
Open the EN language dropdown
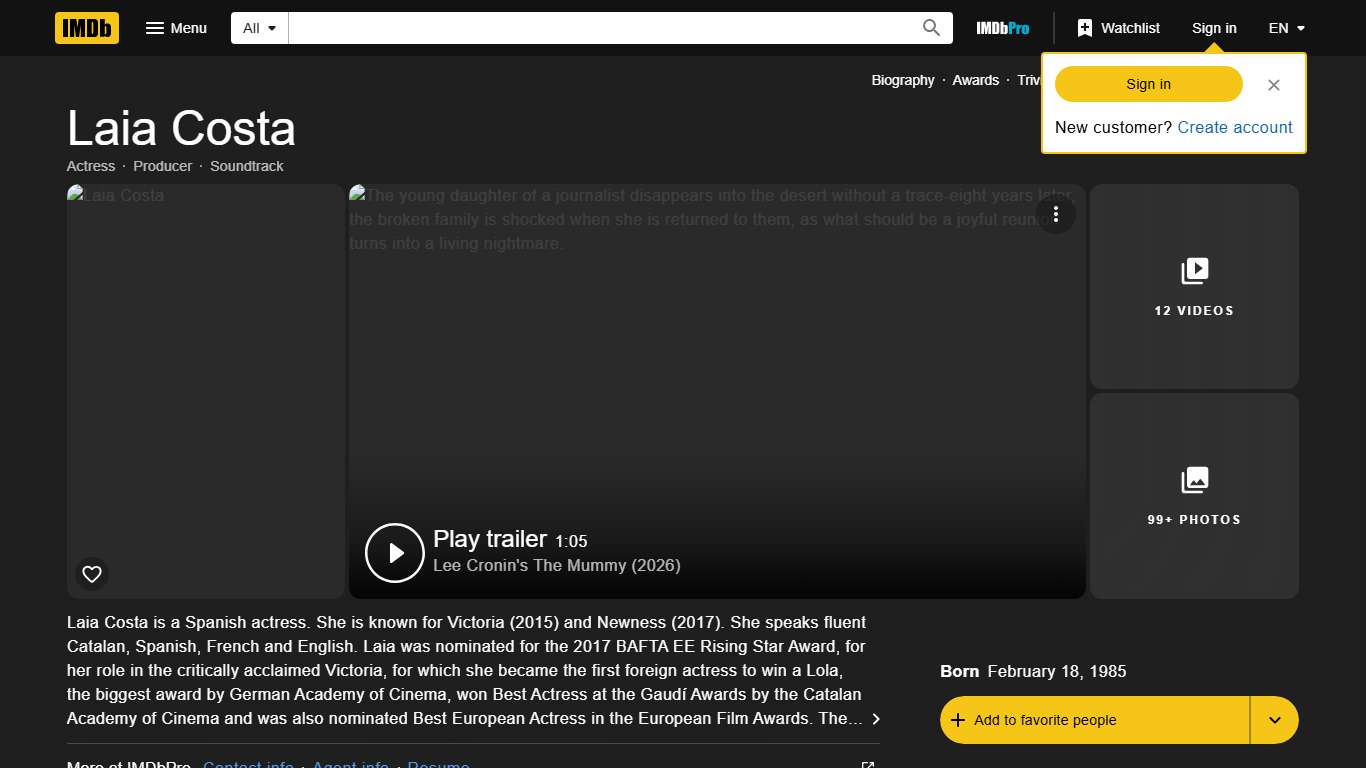[1286, 28]
